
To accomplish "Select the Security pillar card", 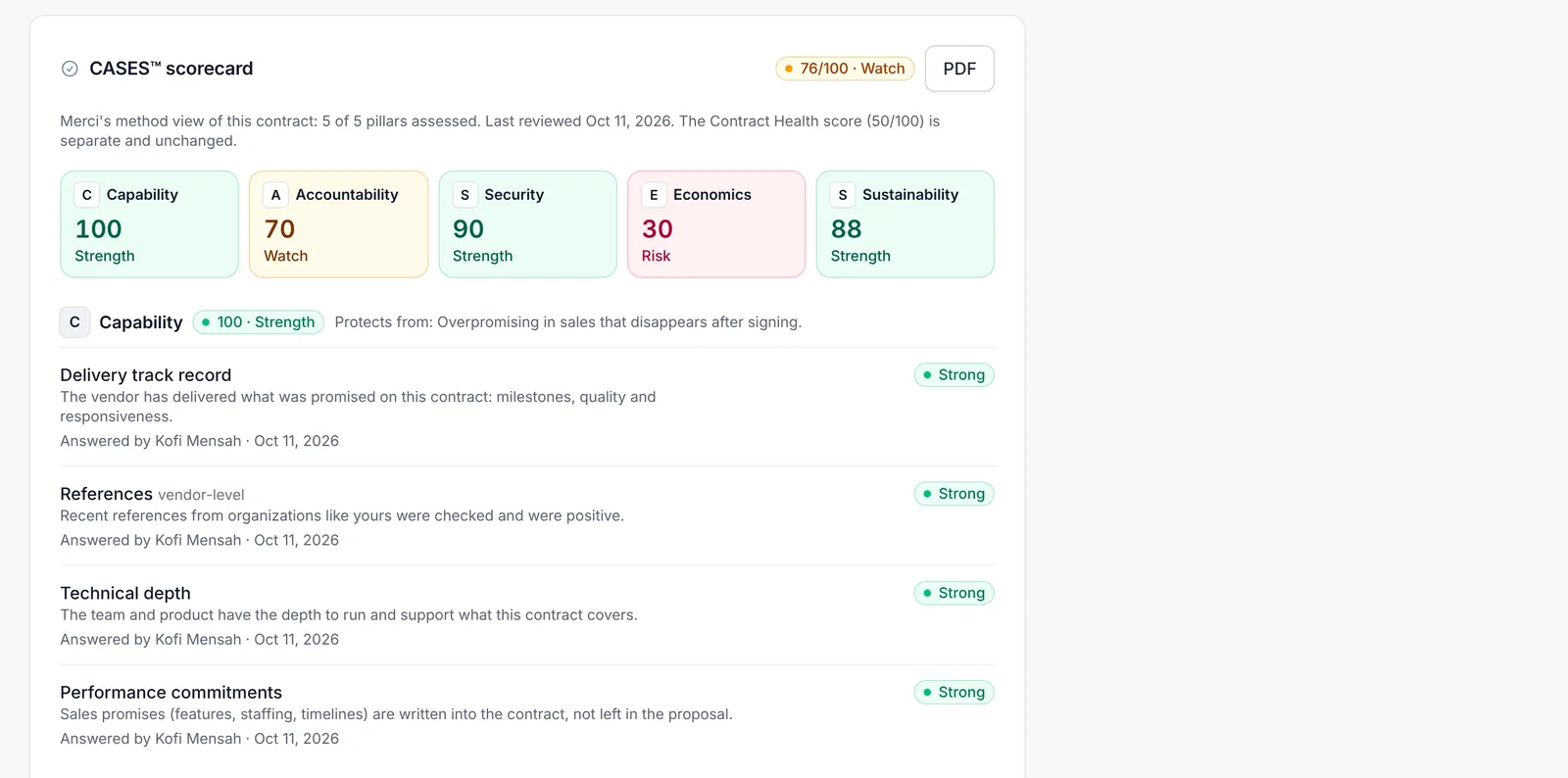I will click(527, 224).
